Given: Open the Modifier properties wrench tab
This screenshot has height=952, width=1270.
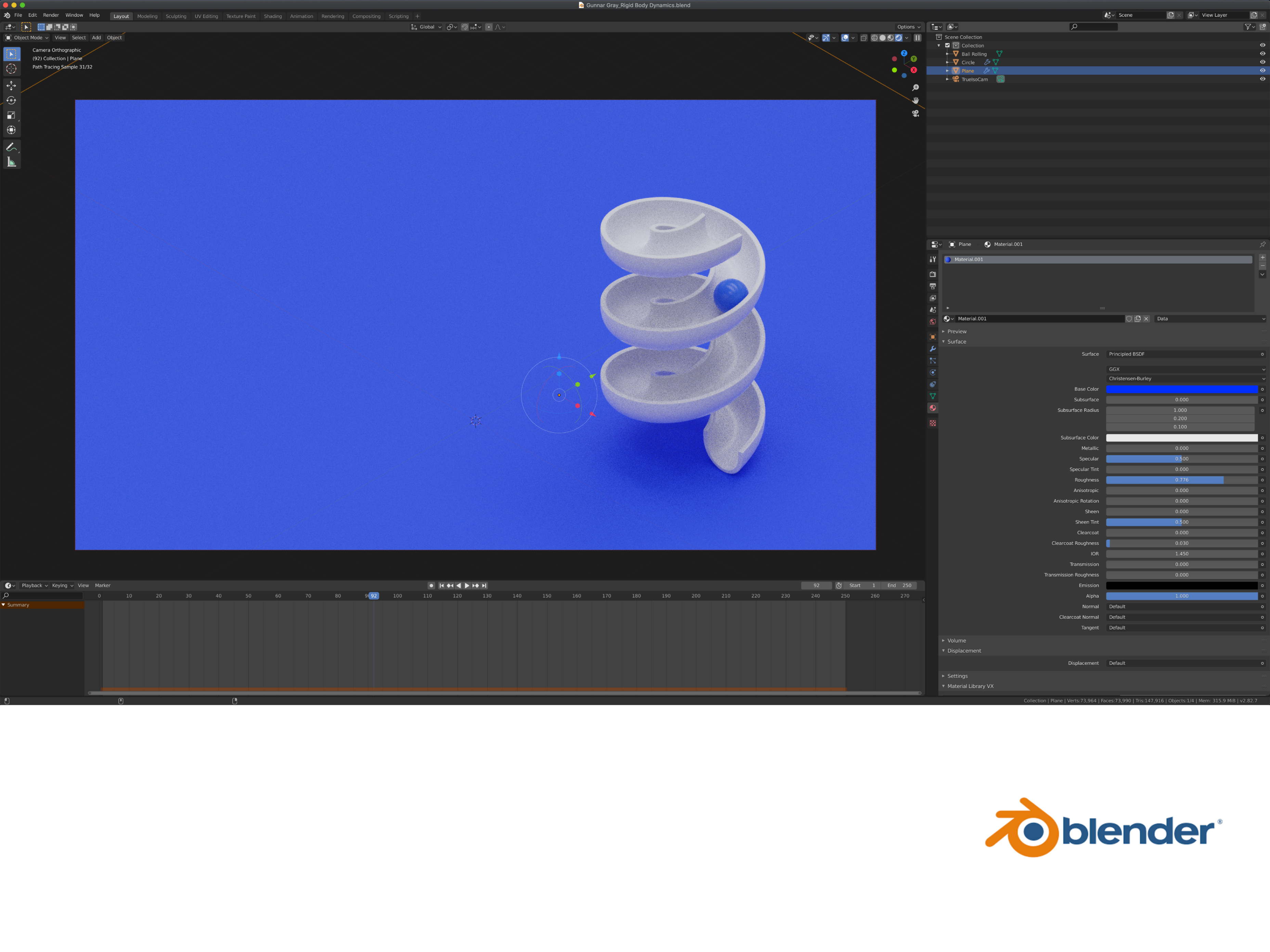Looking at the screenshot, I should pos(932,349).
